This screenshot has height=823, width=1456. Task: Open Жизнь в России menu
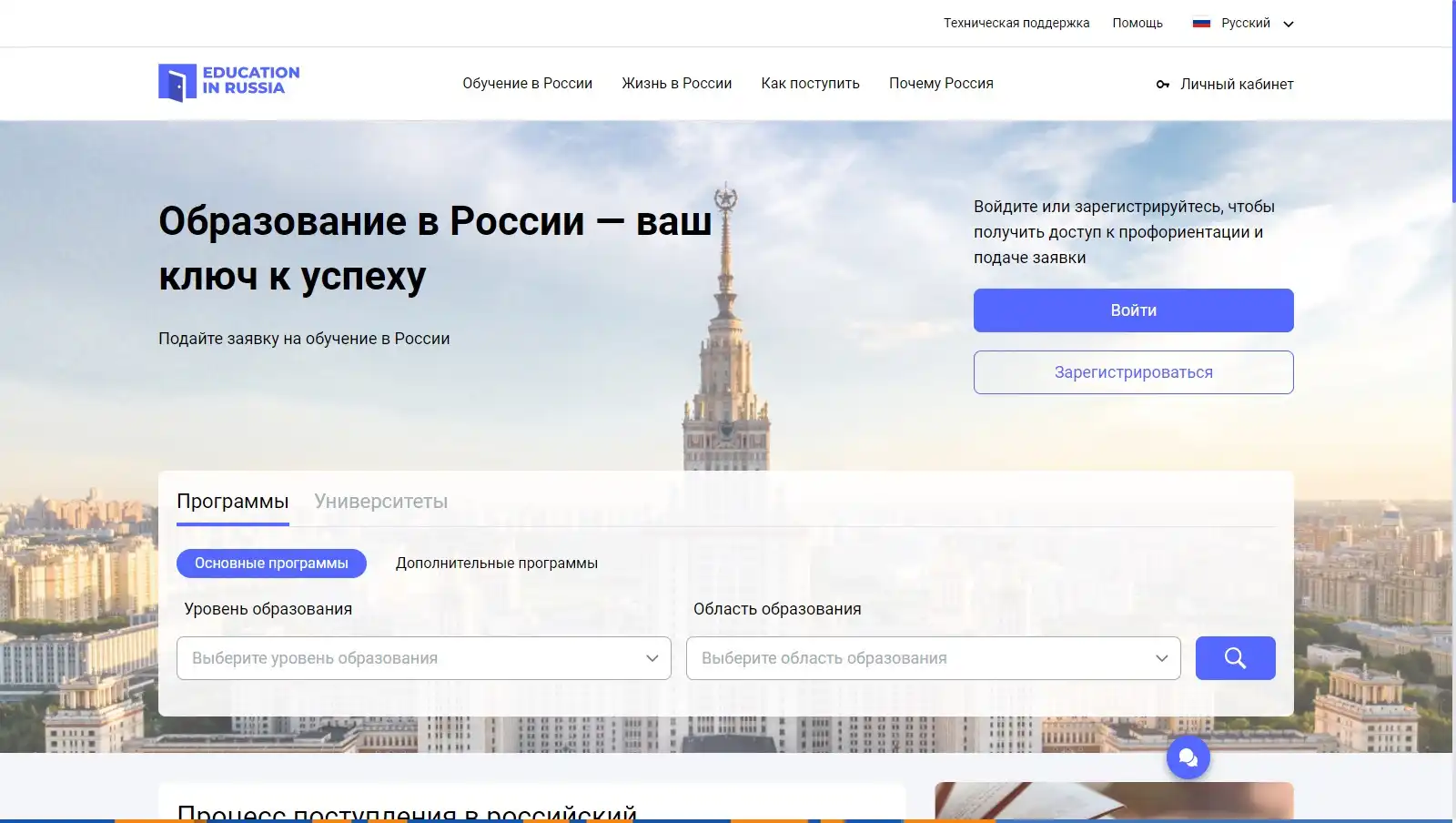point(676,84)
